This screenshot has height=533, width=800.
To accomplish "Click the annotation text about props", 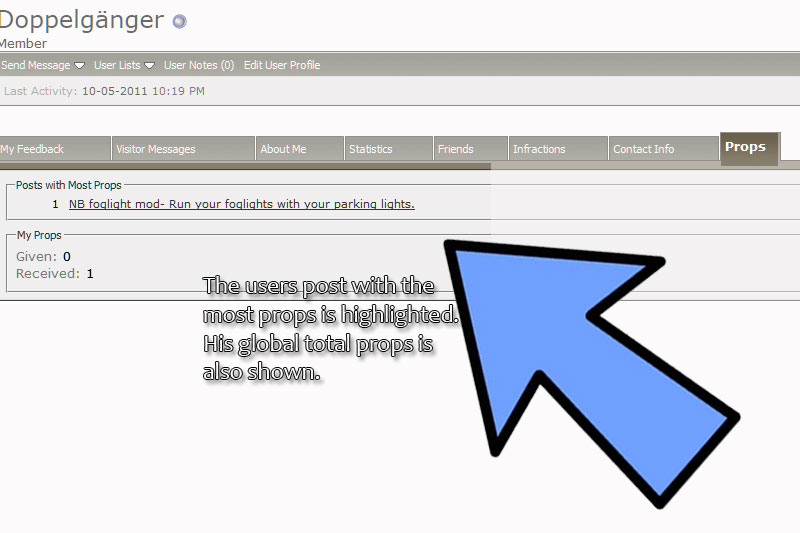I will 330,329.
